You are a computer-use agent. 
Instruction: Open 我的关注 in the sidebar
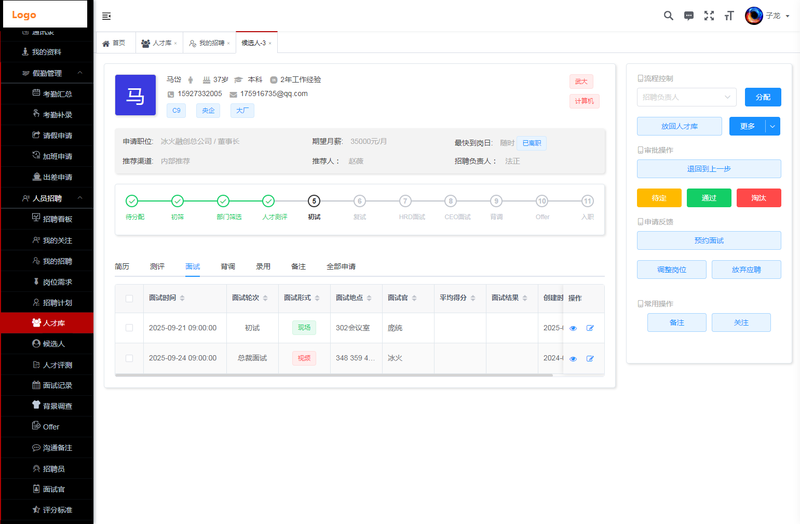click(x=47, y=240)
